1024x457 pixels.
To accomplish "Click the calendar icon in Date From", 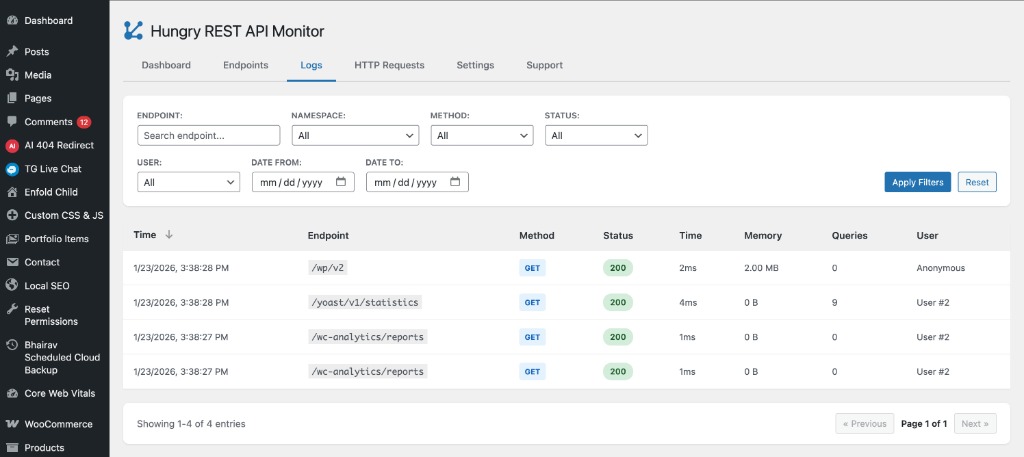I will pos(341,182).
